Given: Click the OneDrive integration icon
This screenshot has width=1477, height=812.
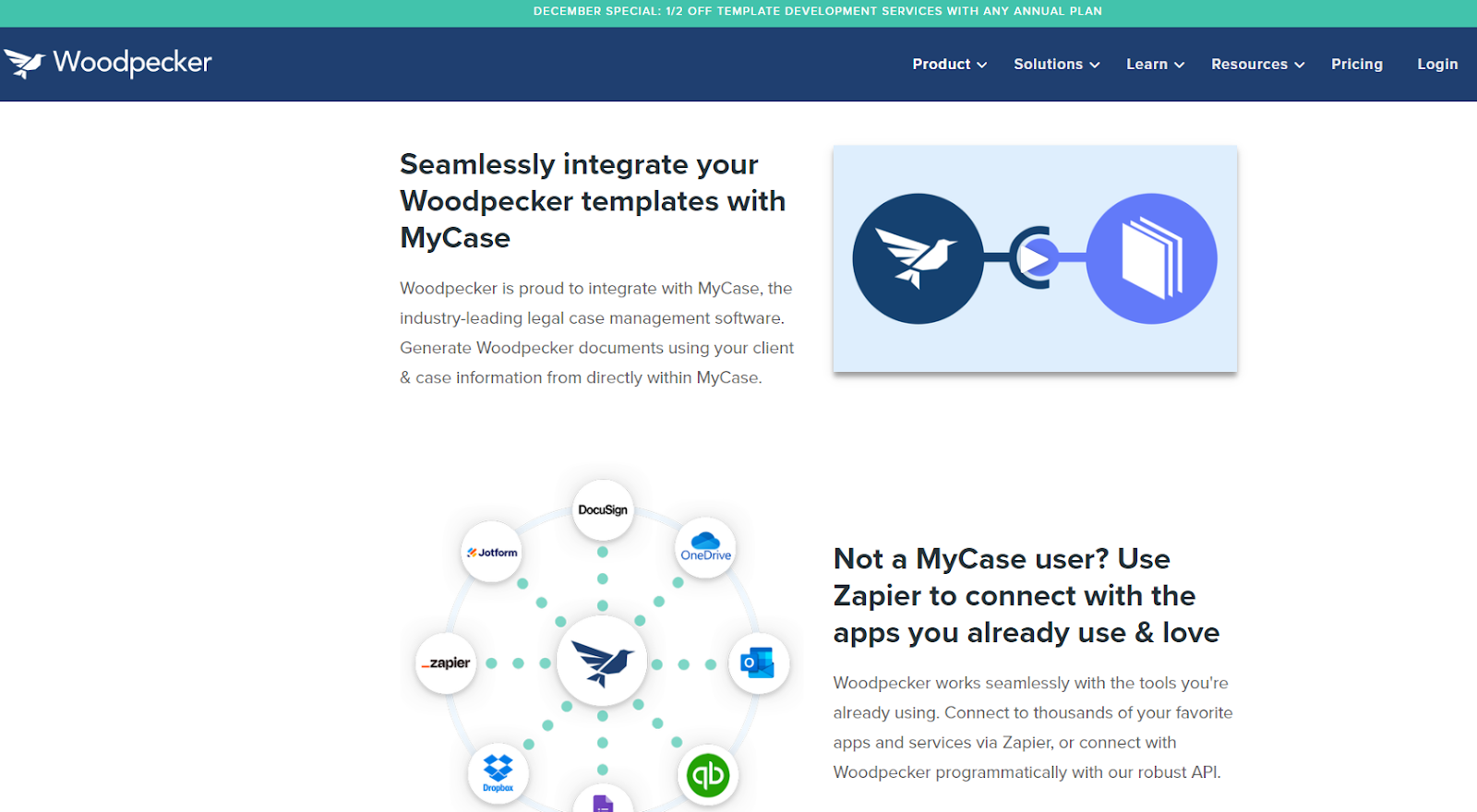Looking at the screenshot, I should pyautogui.click(x=705, y=548).
